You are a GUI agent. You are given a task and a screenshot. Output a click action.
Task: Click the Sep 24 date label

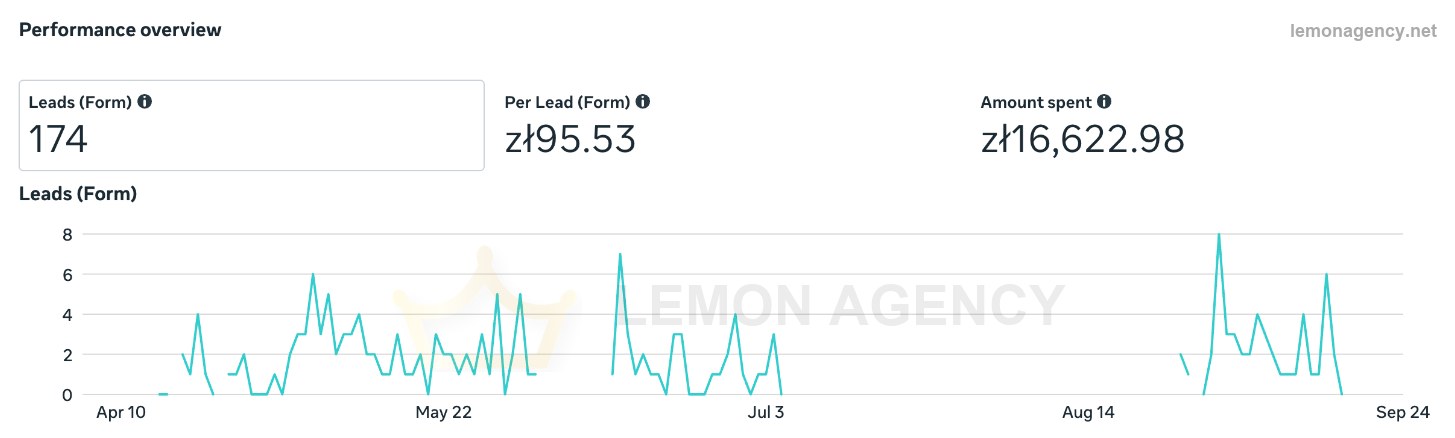[x=1403, y=412]
